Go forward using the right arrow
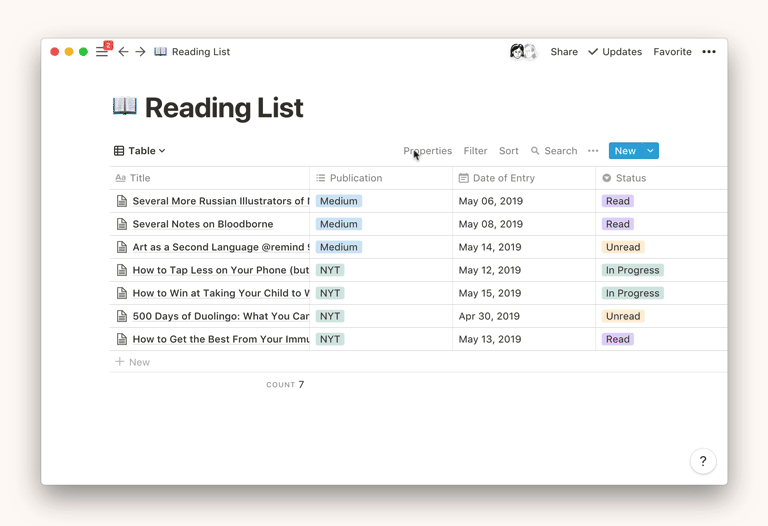This screenshot has height=526, width=768. (140, 52)
